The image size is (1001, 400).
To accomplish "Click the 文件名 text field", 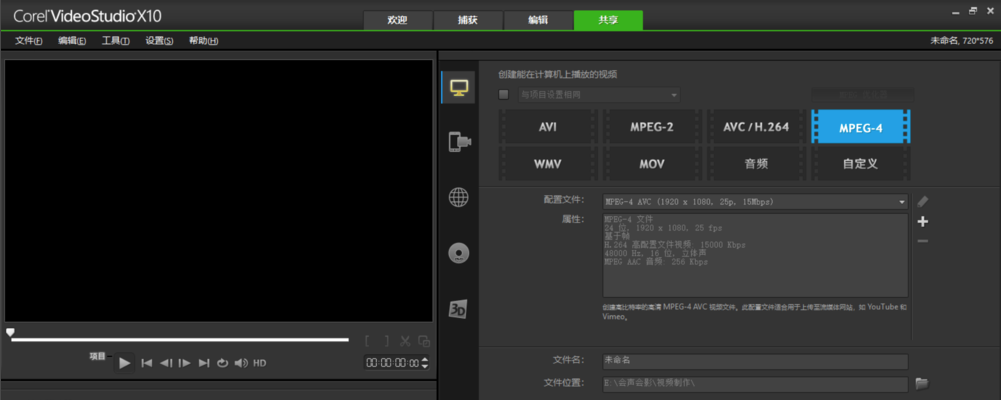I will coord(753,361).
